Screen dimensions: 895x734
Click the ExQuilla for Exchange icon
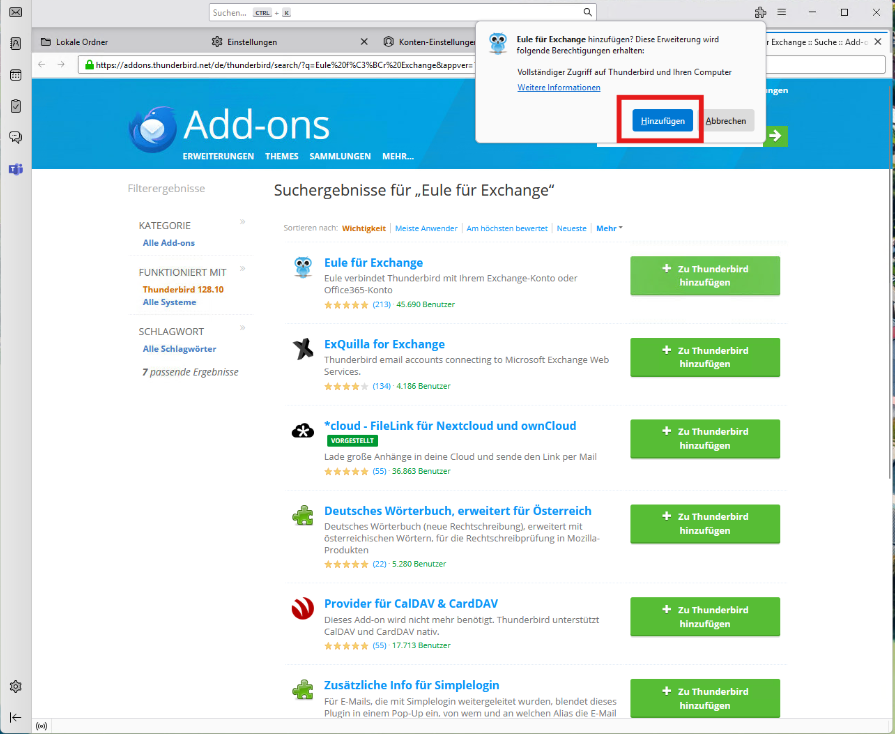(303, 348)
